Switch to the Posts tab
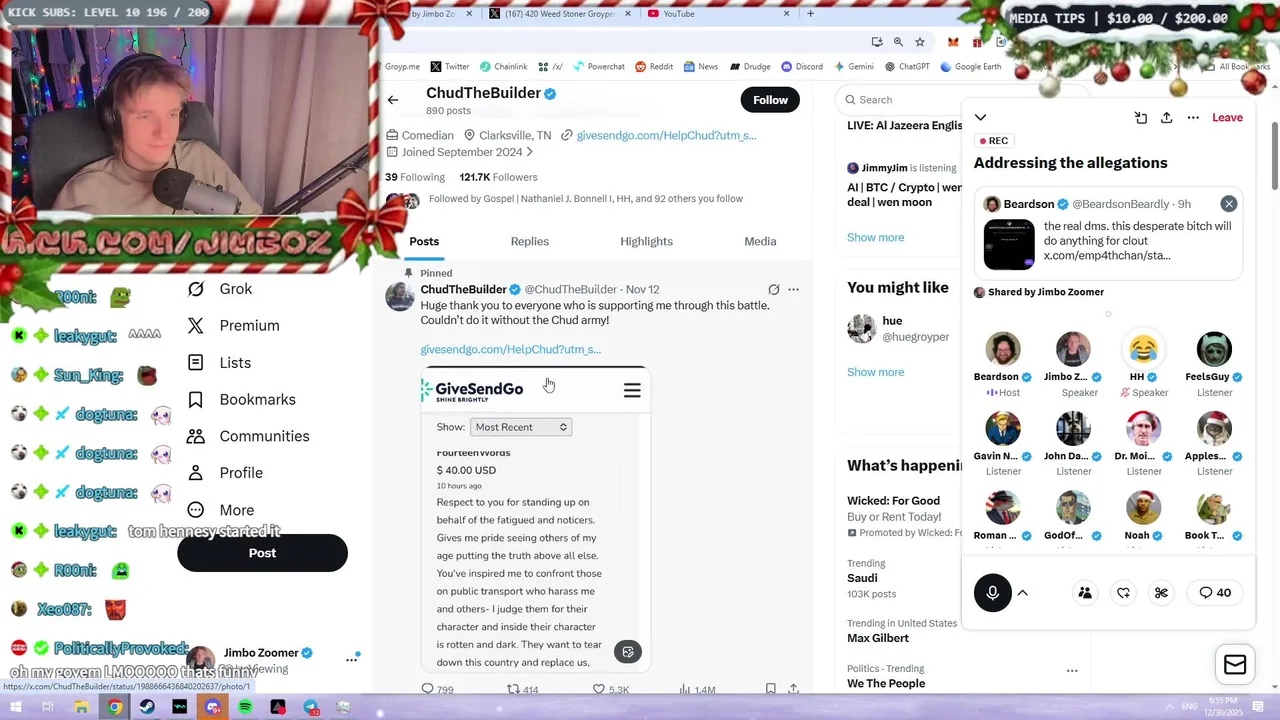The height and width of the screenshot is (720, 1280). 424,241
